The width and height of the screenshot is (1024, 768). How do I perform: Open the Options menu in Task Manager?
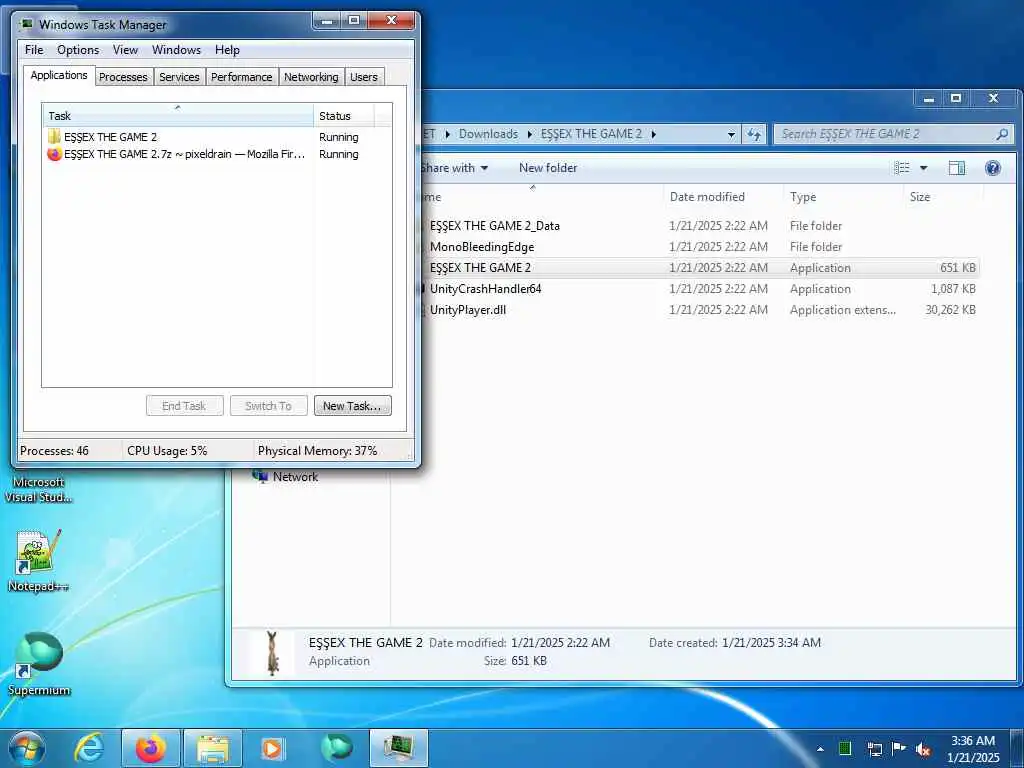pos(78,50)
